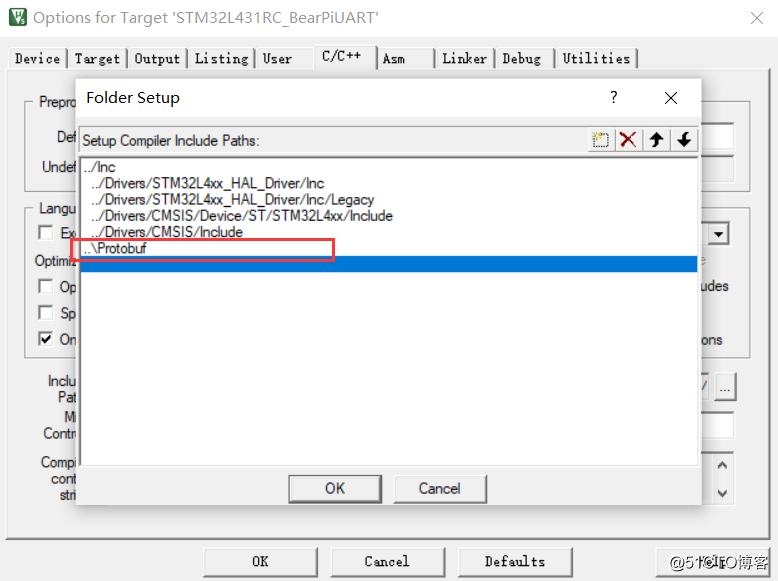Viewport: 778px width, 581px height.
Task: Select the ..\Protobuf include path
Action: pos(389,248)
